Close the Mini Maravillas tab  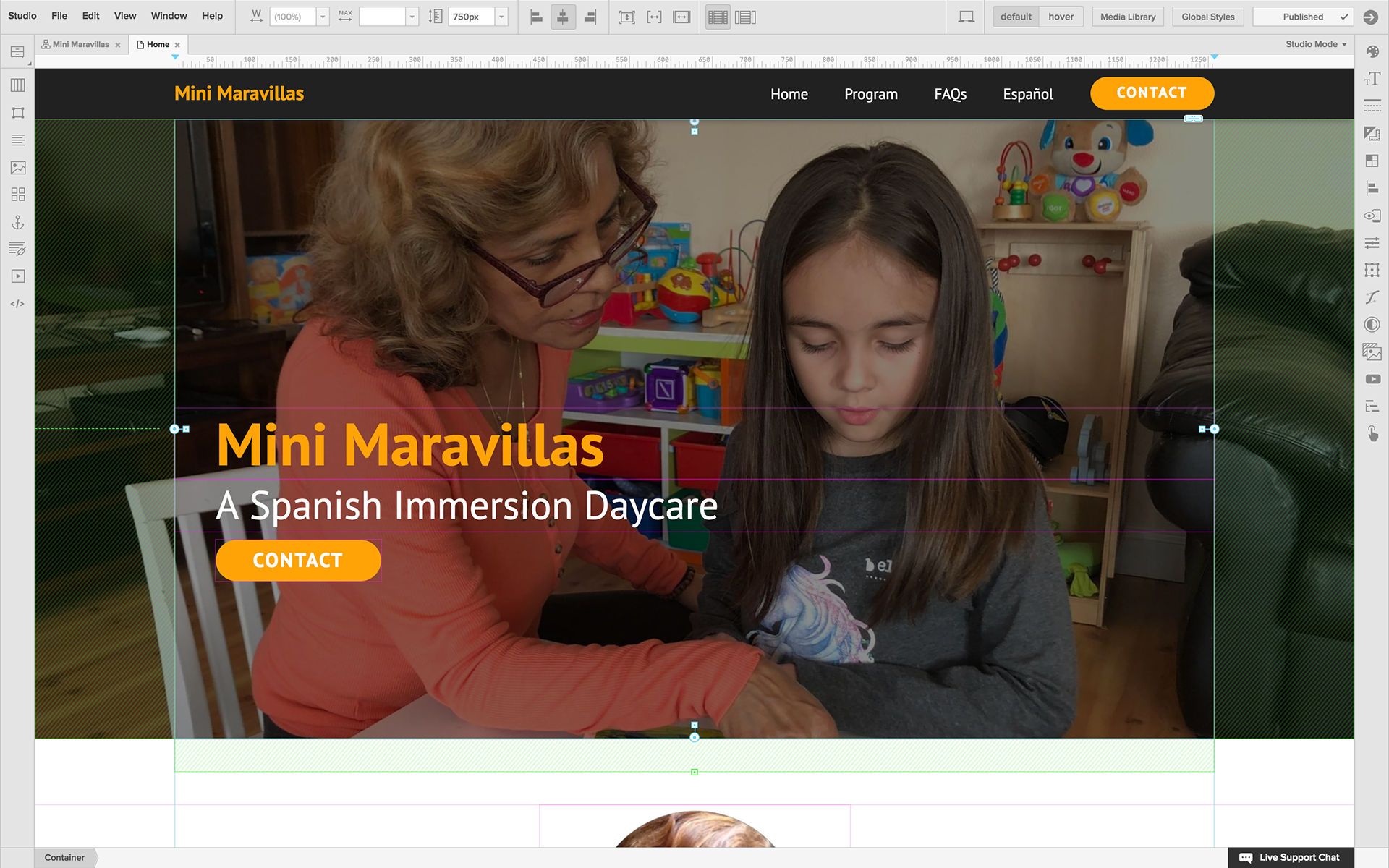tap(118, 45)
